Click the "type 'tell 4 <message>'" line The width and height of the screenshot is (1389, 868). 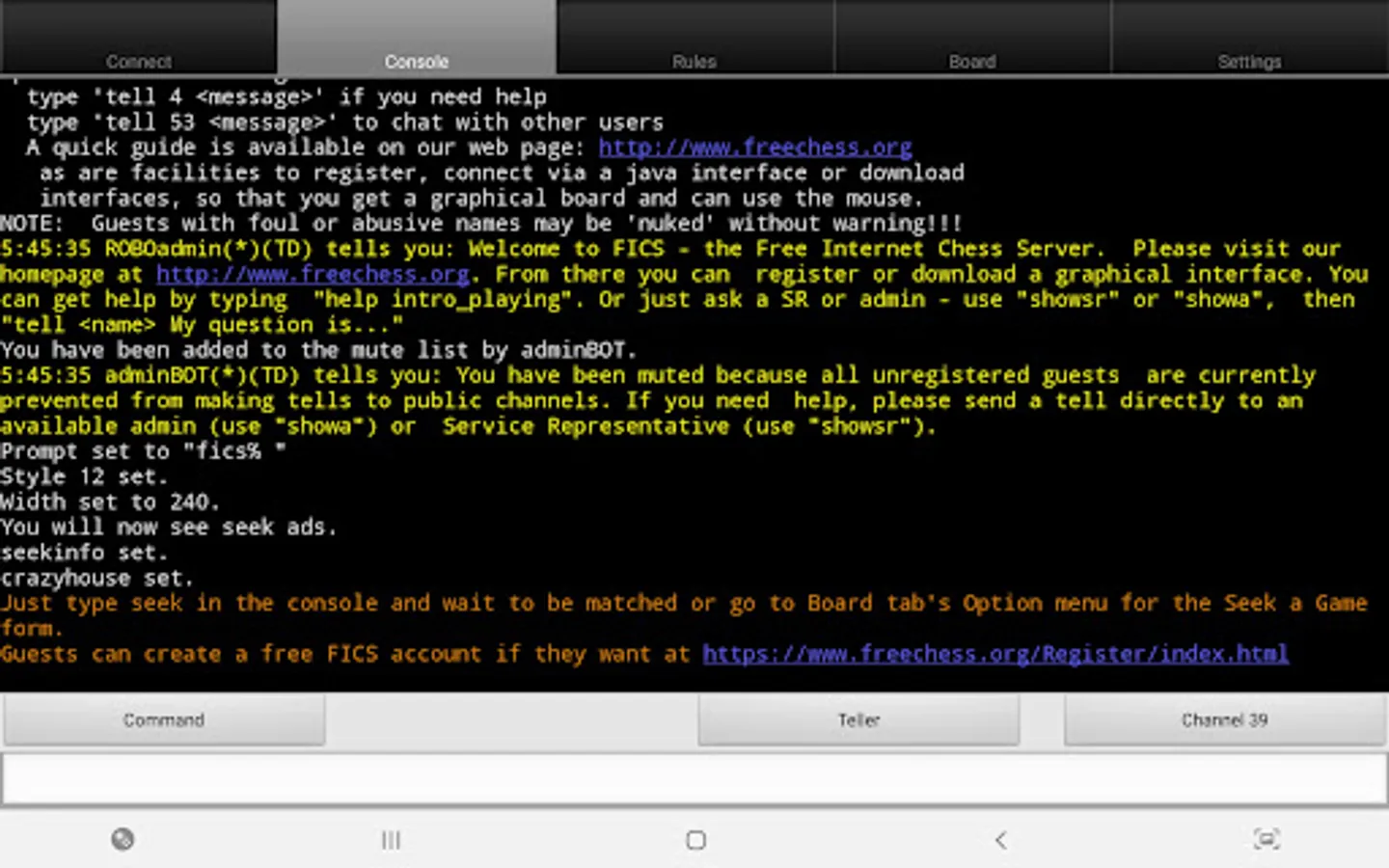pos(286,97)
